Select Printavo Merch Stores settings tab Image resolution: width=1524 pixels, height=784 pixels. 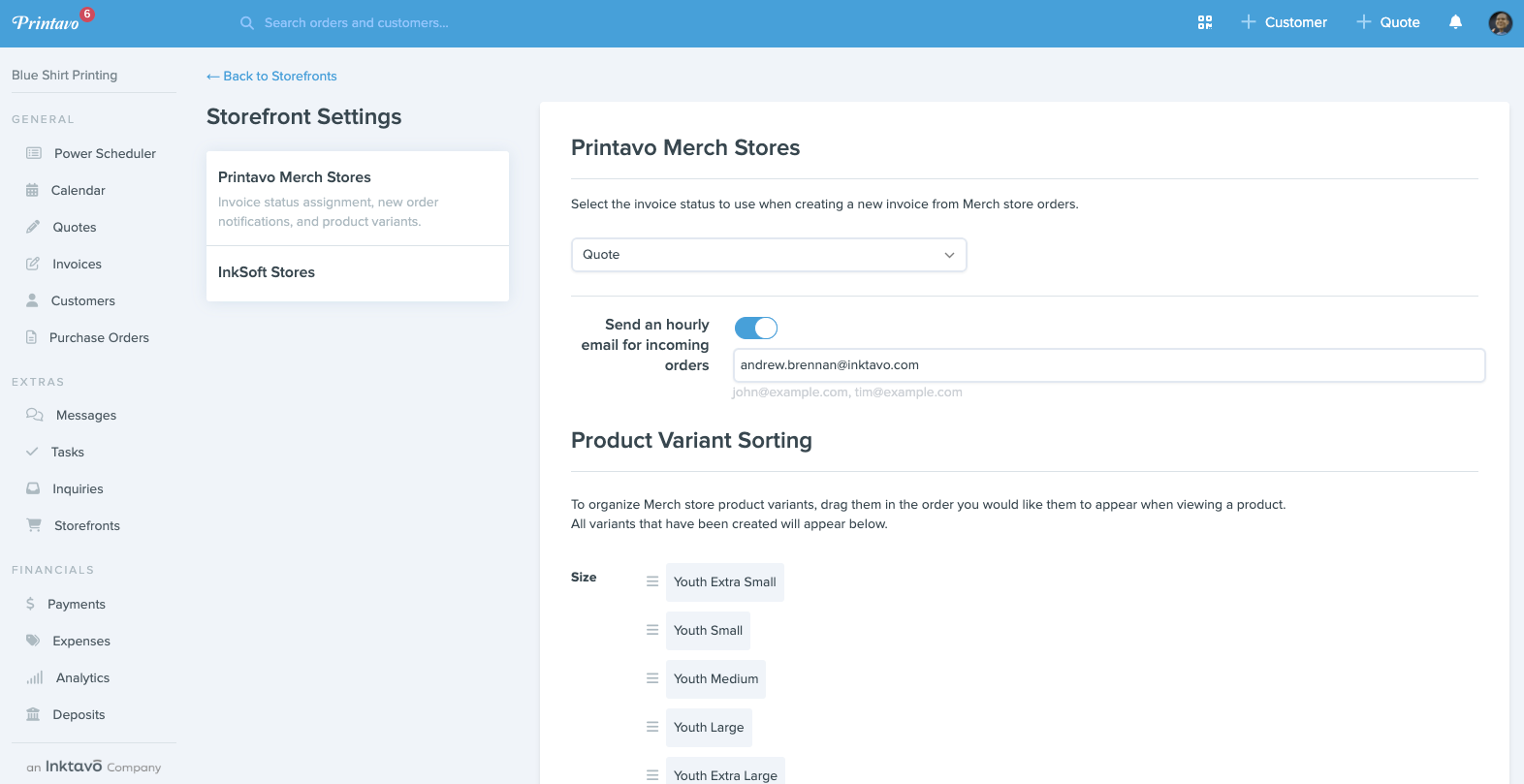click(358, 198)
